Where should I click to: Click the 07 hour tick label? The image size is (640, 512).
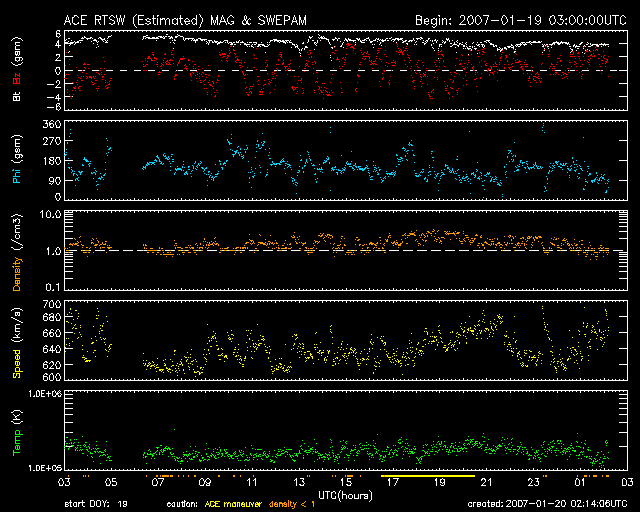coord(159,482)
